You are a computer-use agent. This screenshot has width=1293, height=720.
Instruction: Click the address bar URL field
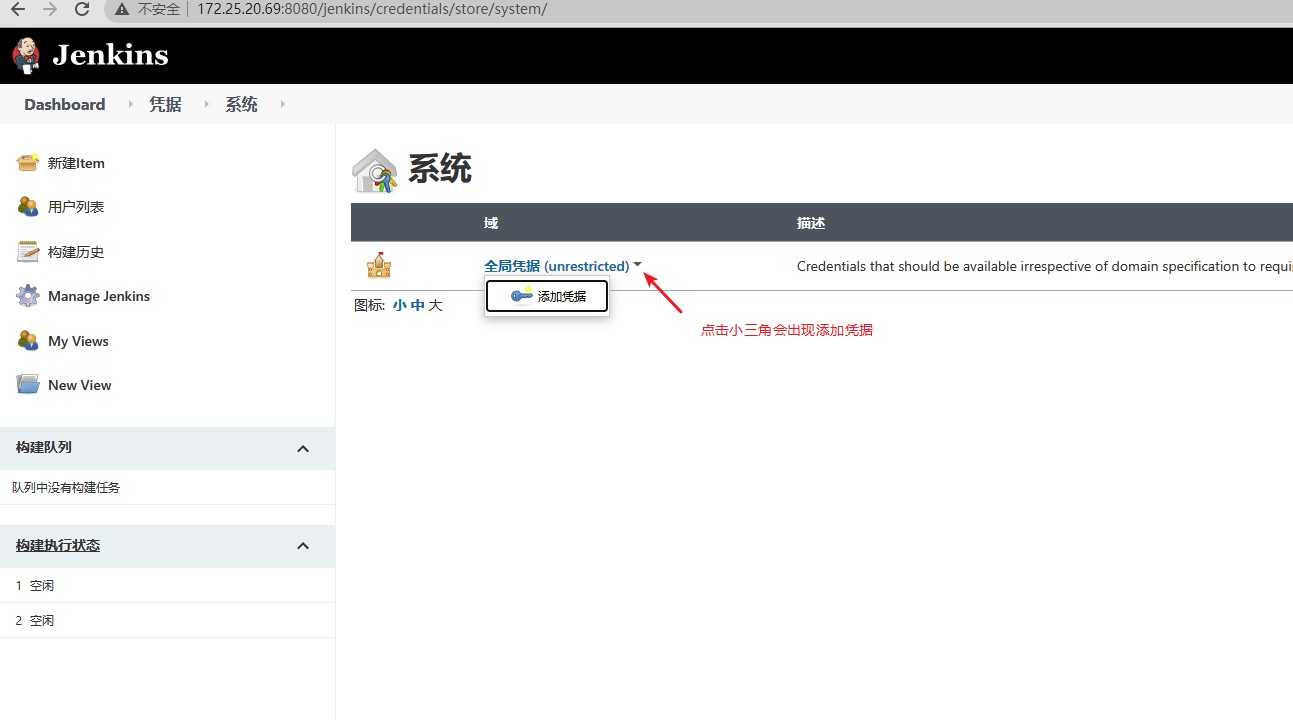coord(372,10)
